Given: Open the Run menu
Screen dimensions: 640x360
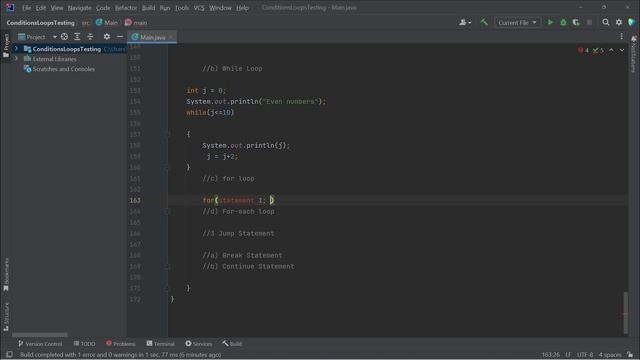Looking at the screenshot, I should click(x=165, y=8).
